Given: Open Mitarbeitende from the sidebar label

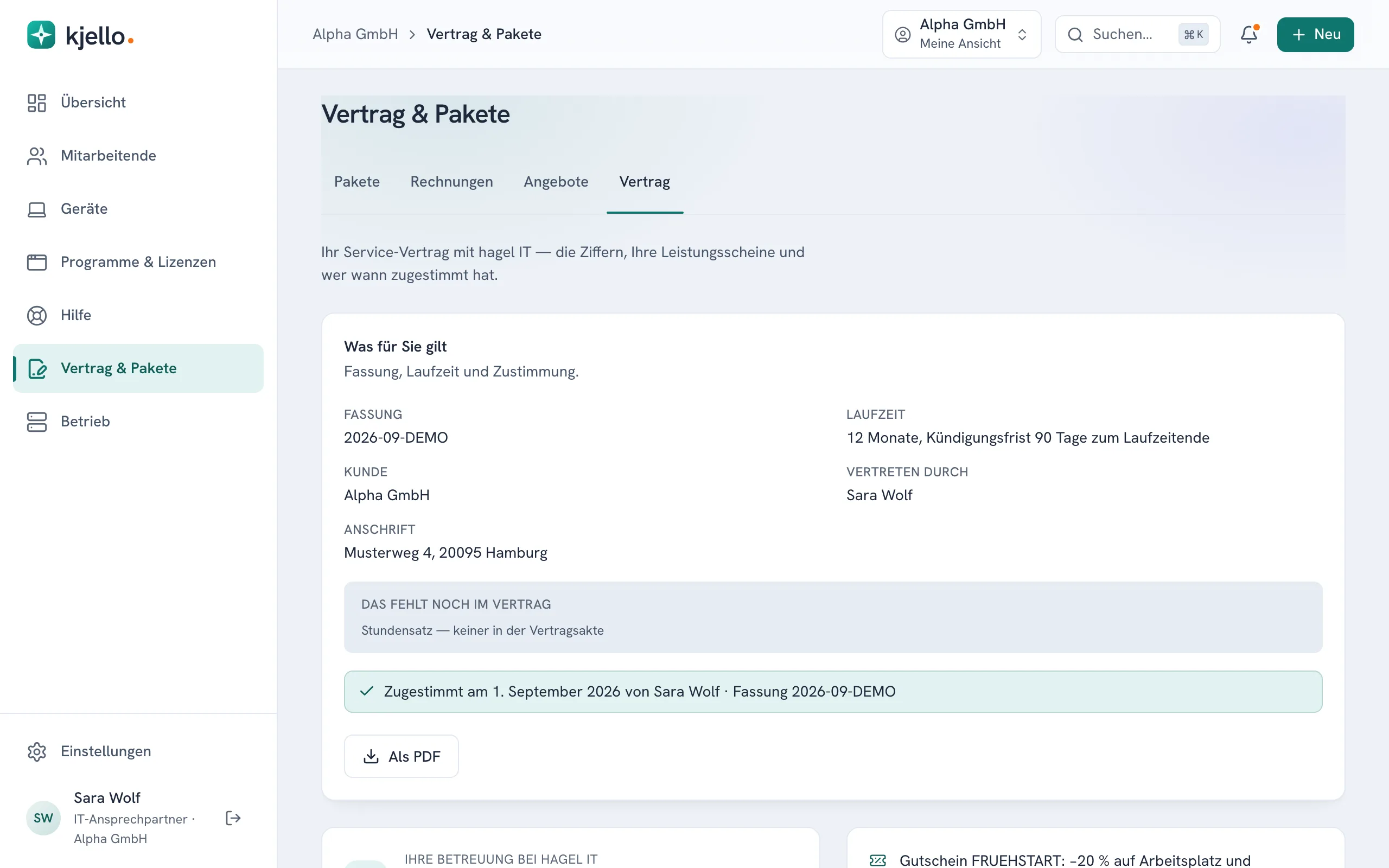Looking at the screenshot, I should (109, 156).
